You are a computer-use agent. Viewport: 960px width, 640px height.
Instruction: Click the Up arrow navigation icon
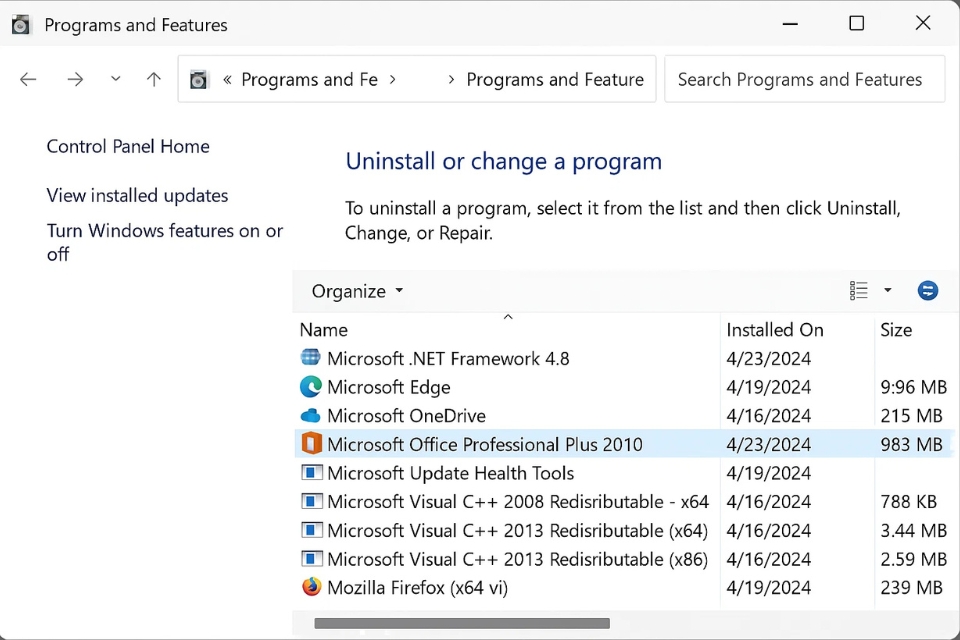[153, 80]
